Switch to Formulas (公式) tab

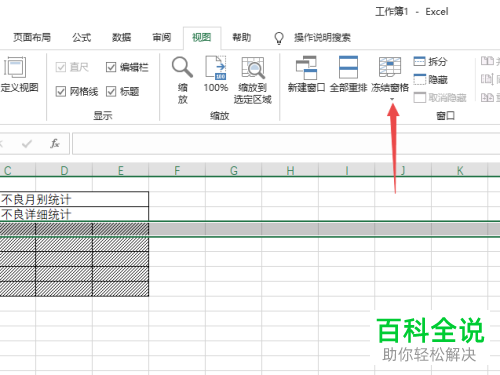click(82, 37)
